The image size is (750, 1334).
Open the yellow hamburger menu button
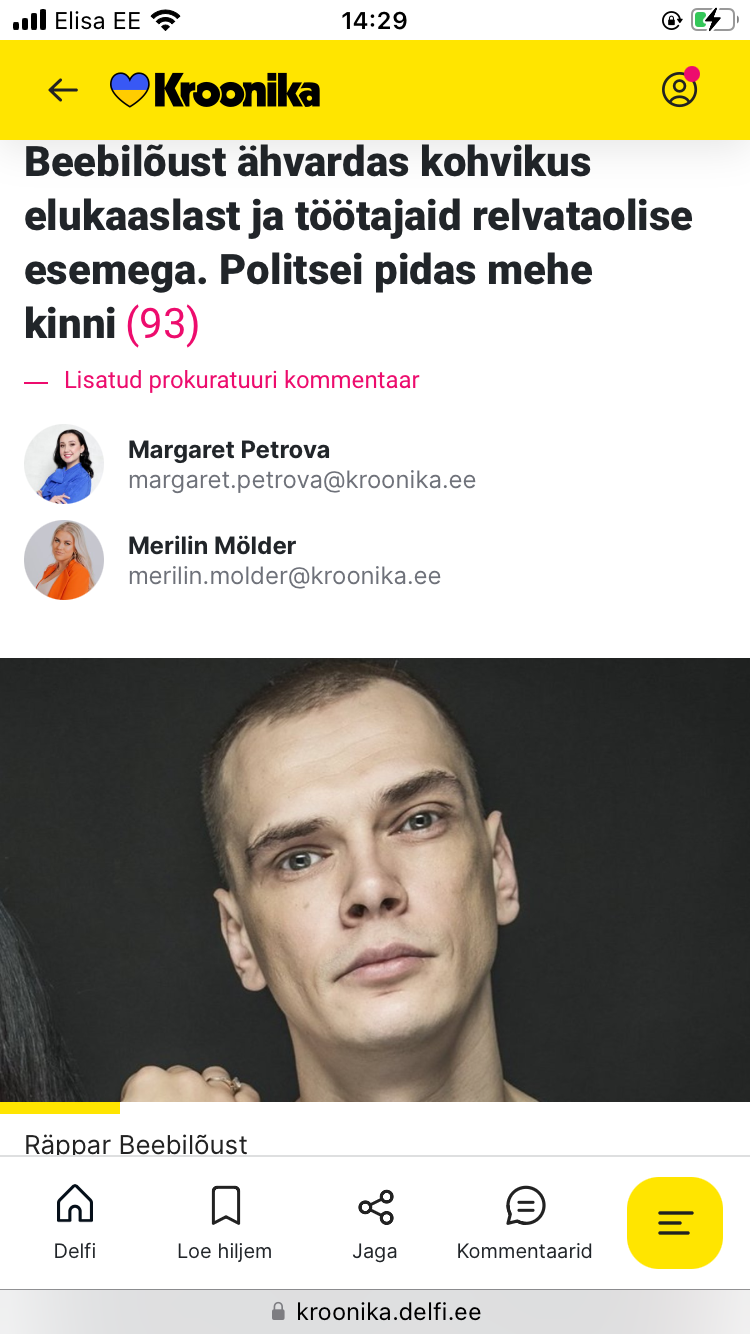point(675,1223)
